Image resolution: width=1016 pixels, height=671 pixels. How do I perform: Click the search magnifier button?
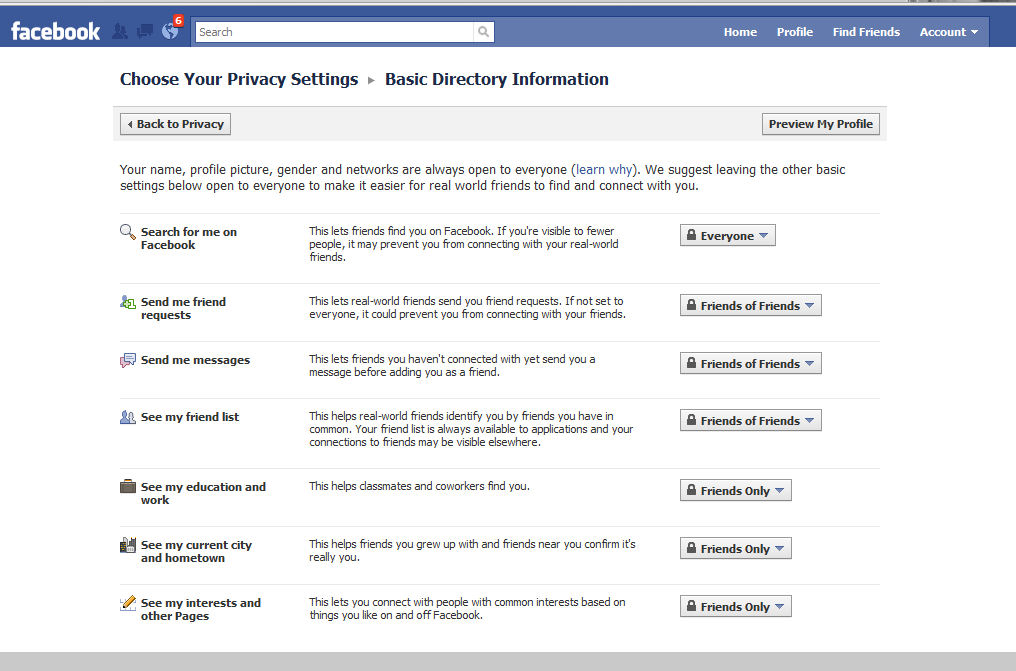pyautogui.click(x=483, y=32)
